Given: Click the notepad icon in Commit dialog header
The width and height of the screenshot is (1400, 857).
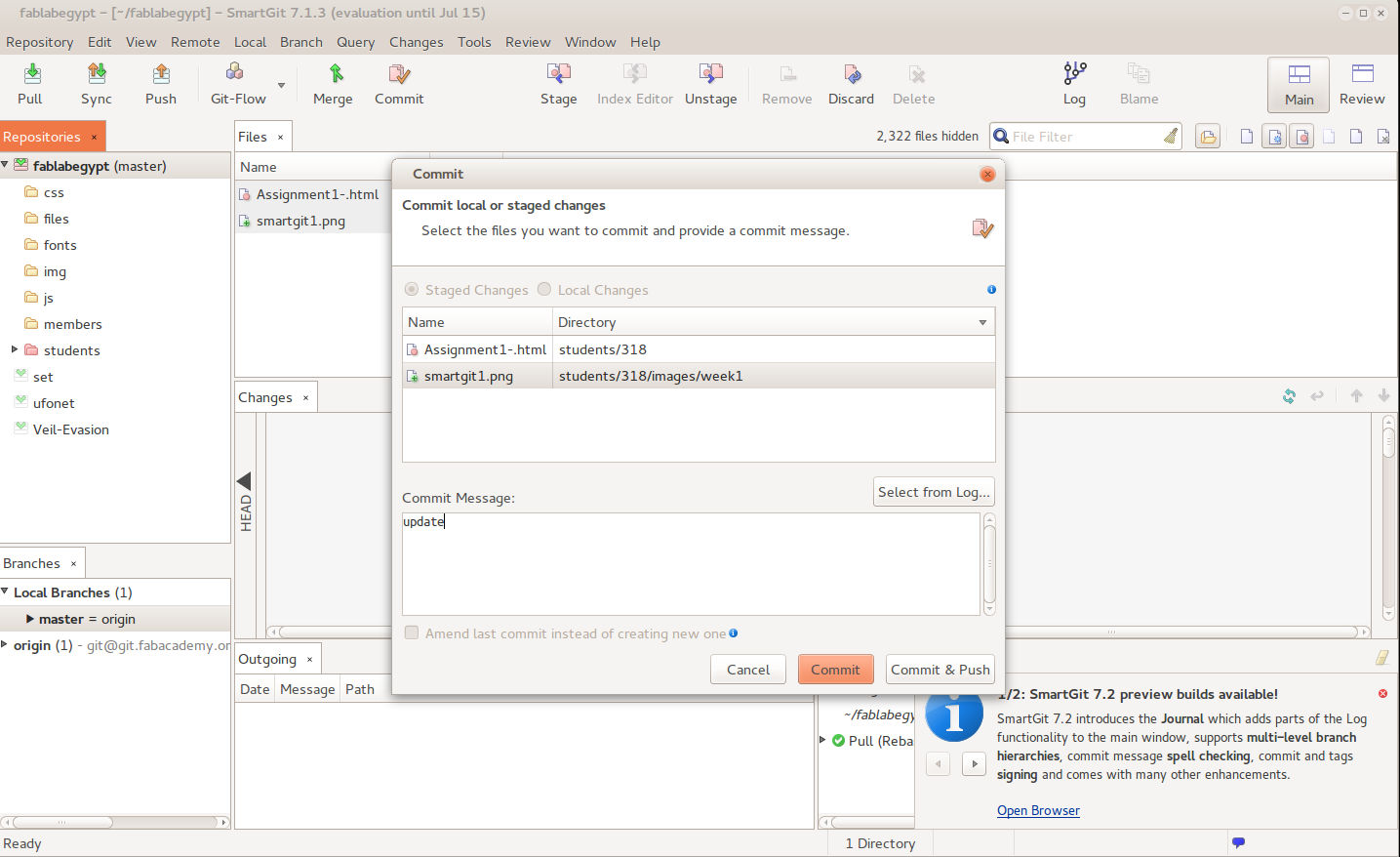Looking at the screenshot, I should pyautogui.click(x=982, y=228).
